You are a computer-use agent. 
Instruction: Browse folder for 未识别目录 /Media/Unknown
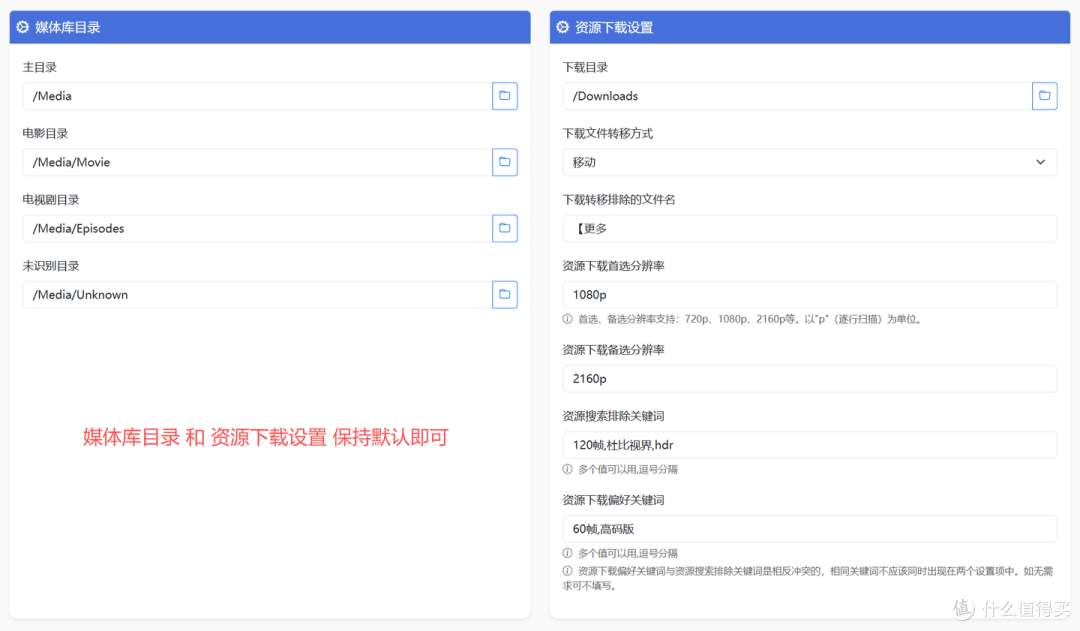tap(505, 294)
